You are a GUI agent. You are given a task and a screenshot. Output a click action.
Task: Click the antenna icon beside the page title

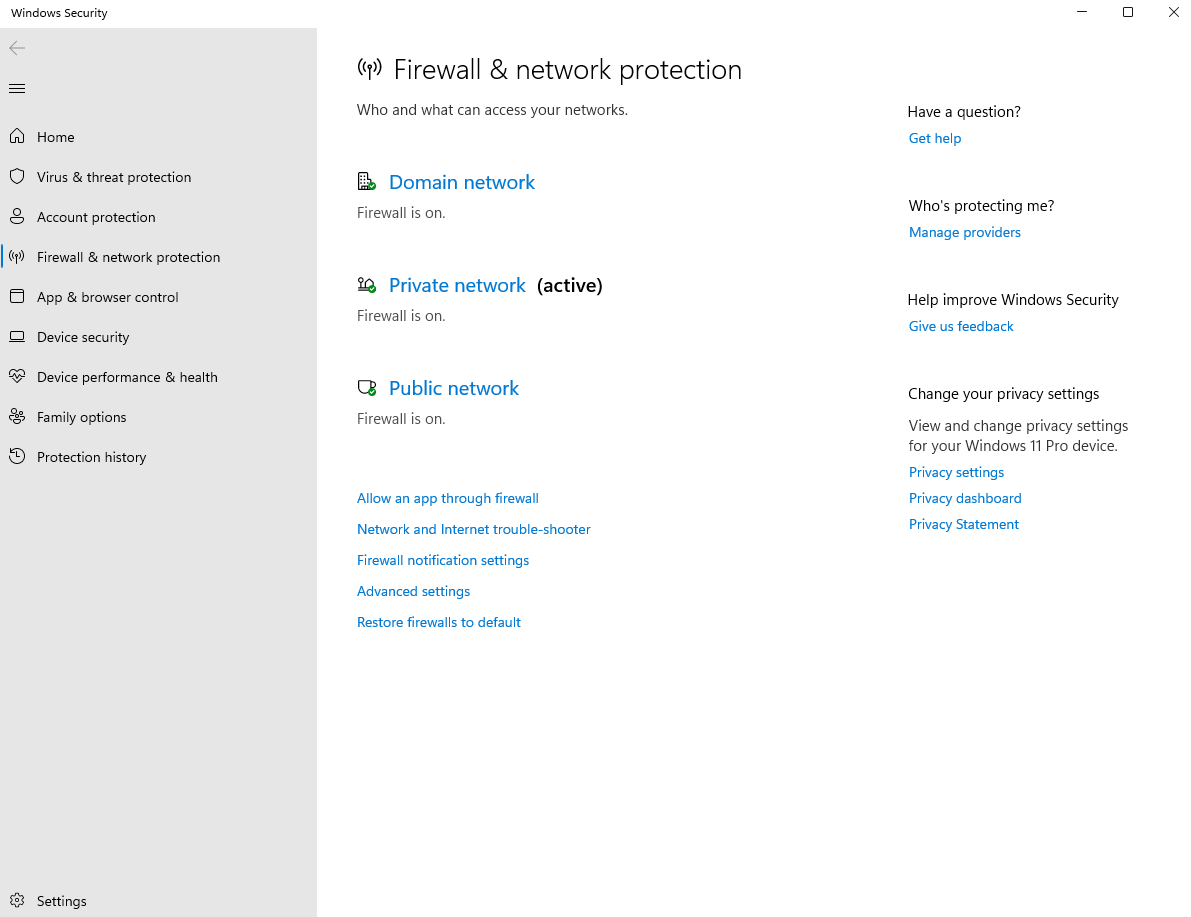(369, 69)
